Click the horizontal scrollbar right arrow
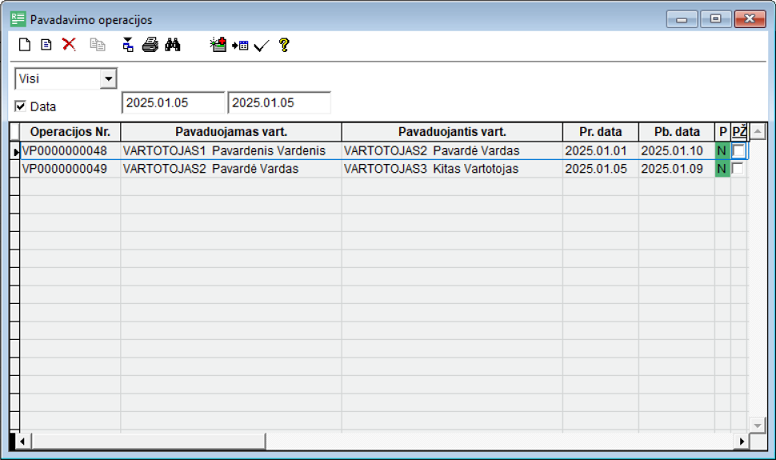 [742, 441]
